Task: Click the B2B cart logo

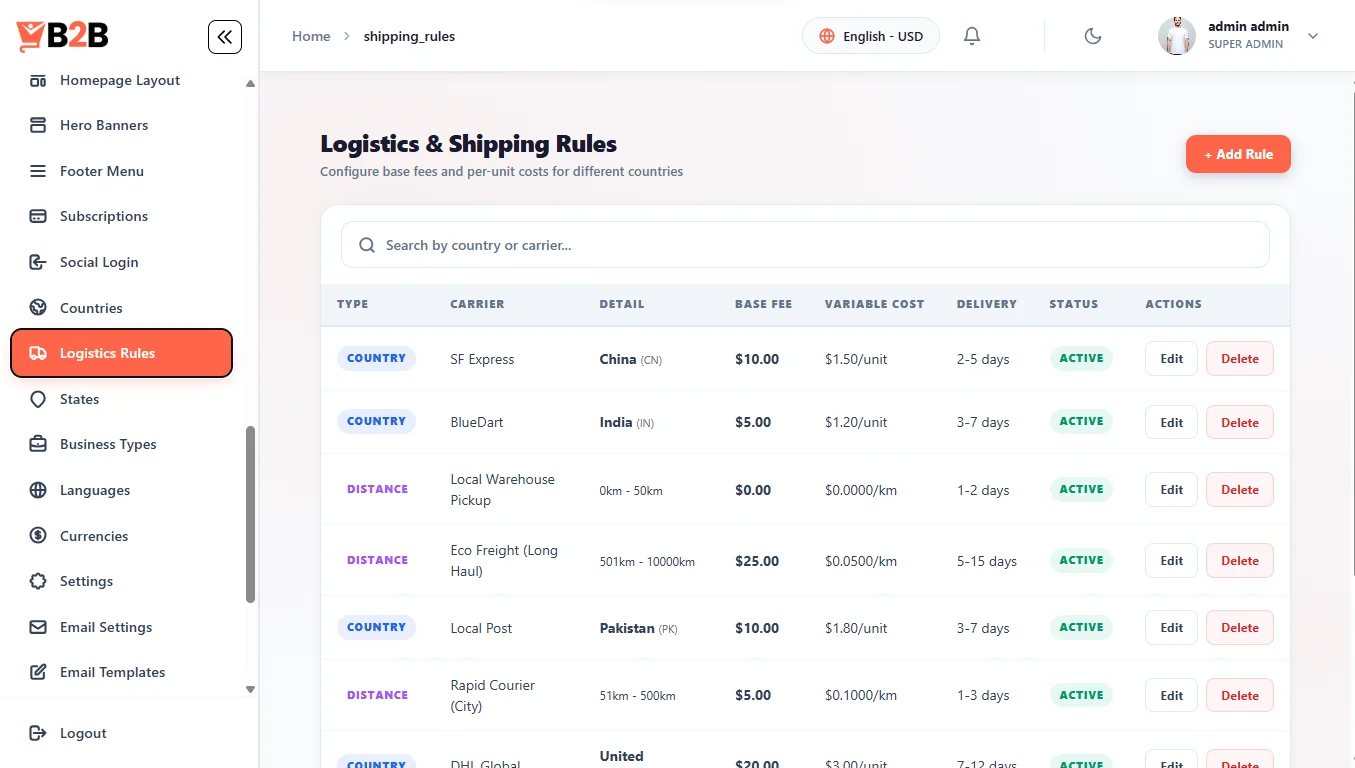Action: [x=62, y=36]
